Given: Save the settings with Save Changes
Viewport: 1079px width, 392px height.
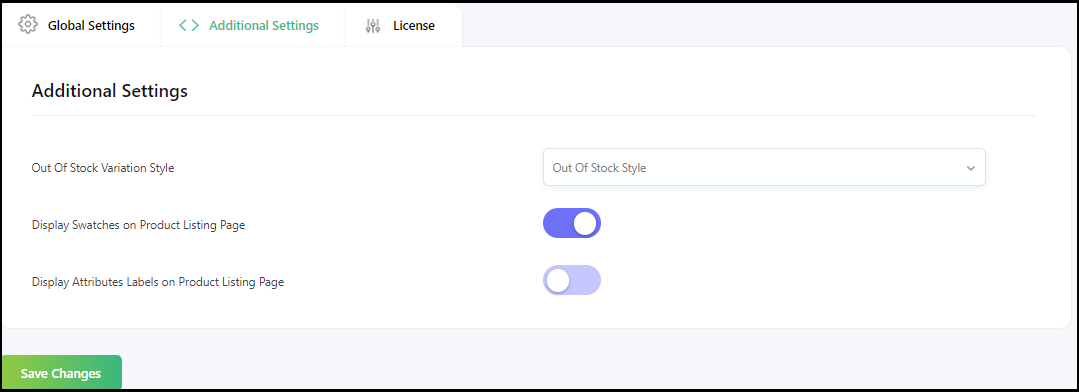Looking at the screenshot, I should [61, 373].
